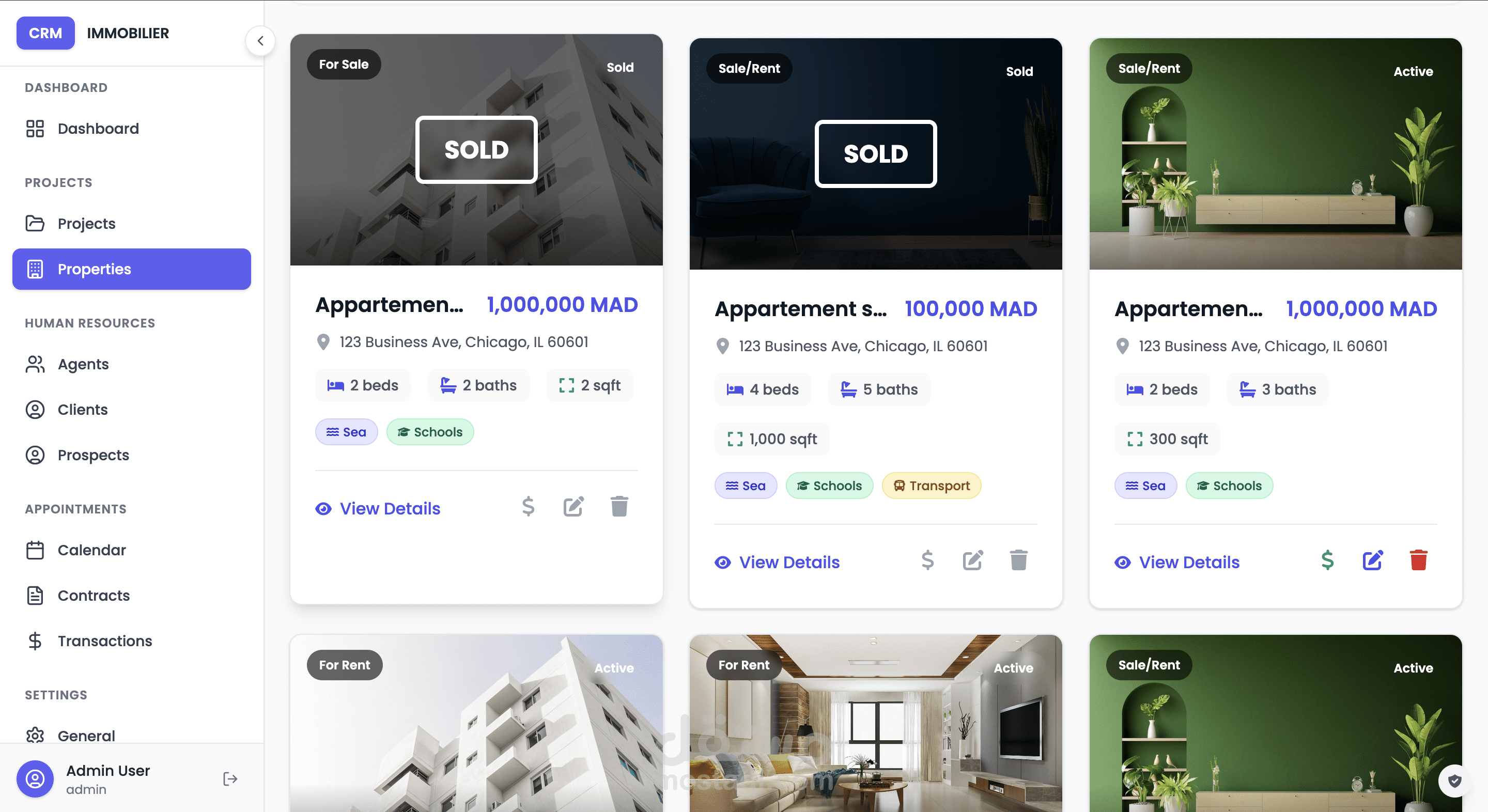Select Properties in the sidebar
Viewport: 1488px width, 812px height.
pyautogui.click(x=132, y=269)
